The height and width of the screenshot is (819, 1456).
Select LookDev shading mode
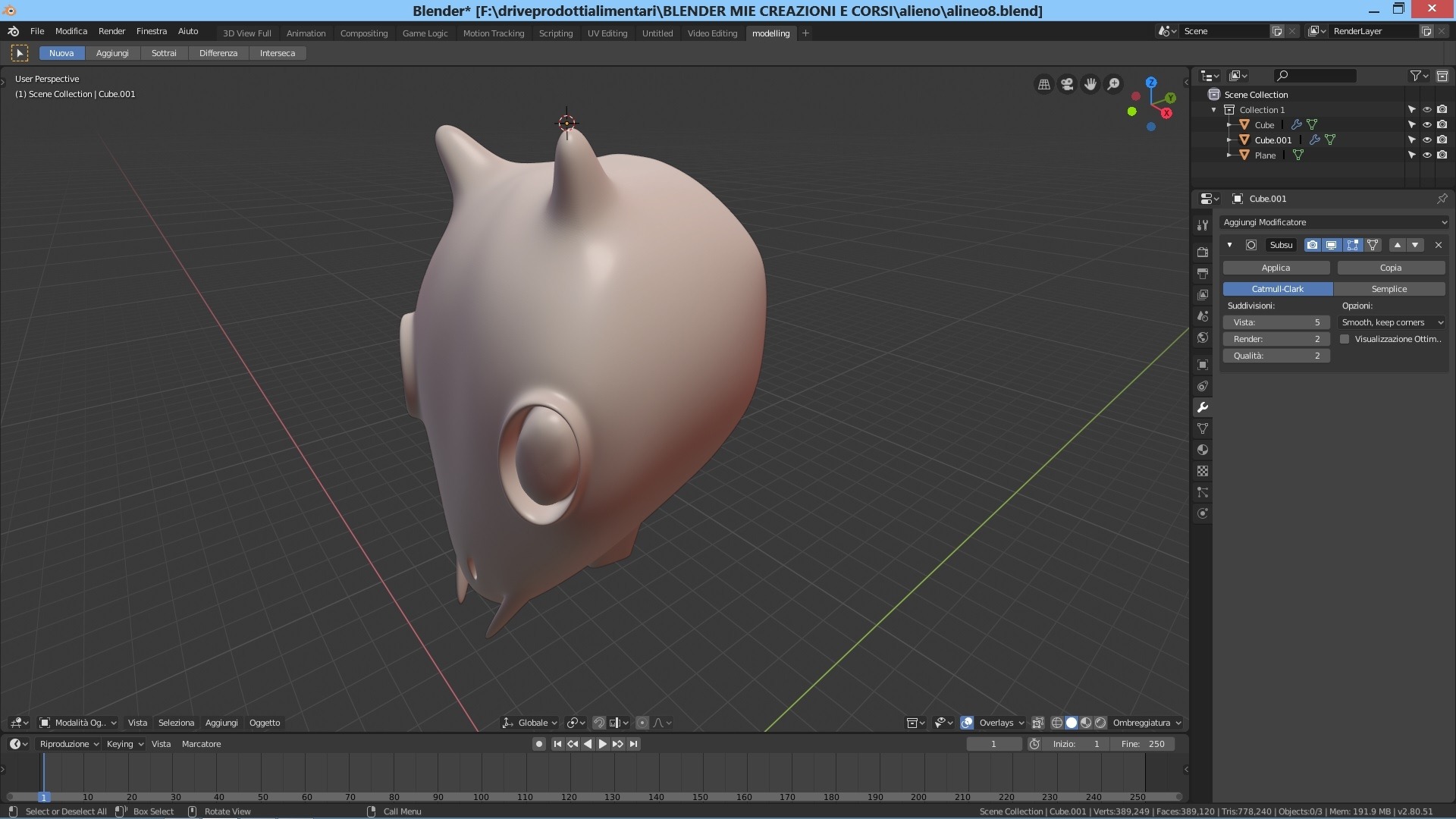(x=1086, y=723)
